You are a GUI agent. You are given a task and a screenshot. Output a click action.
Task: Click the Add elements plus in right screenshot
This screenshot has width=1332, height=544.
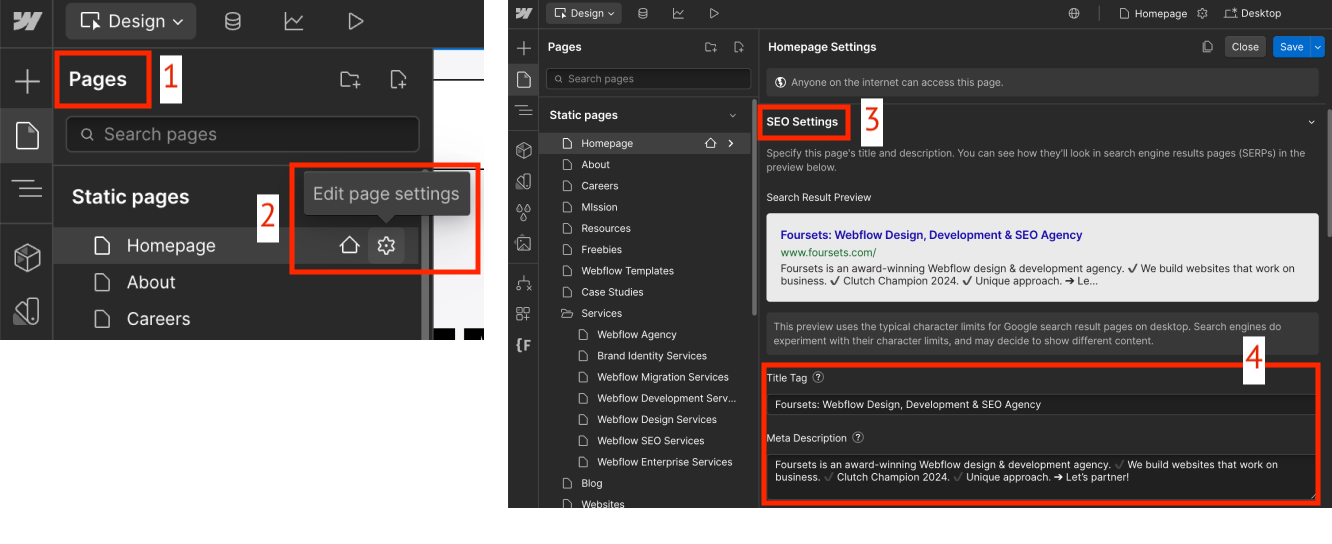[x=524, y=48]
